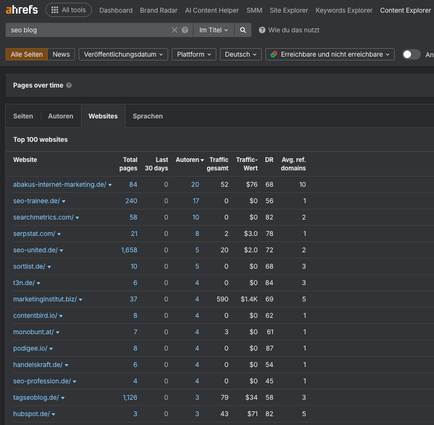Open podigee.io website link

pyautogui.click(x=30, y=348)
